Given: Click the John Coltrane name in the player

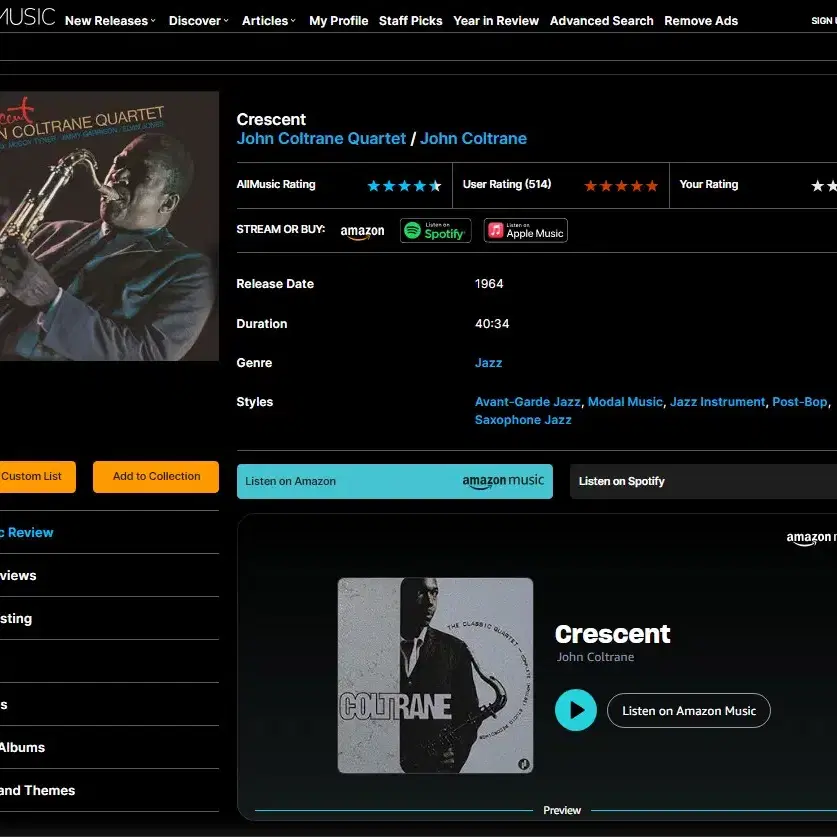Looking at the screenshot, I should (595, 657).
